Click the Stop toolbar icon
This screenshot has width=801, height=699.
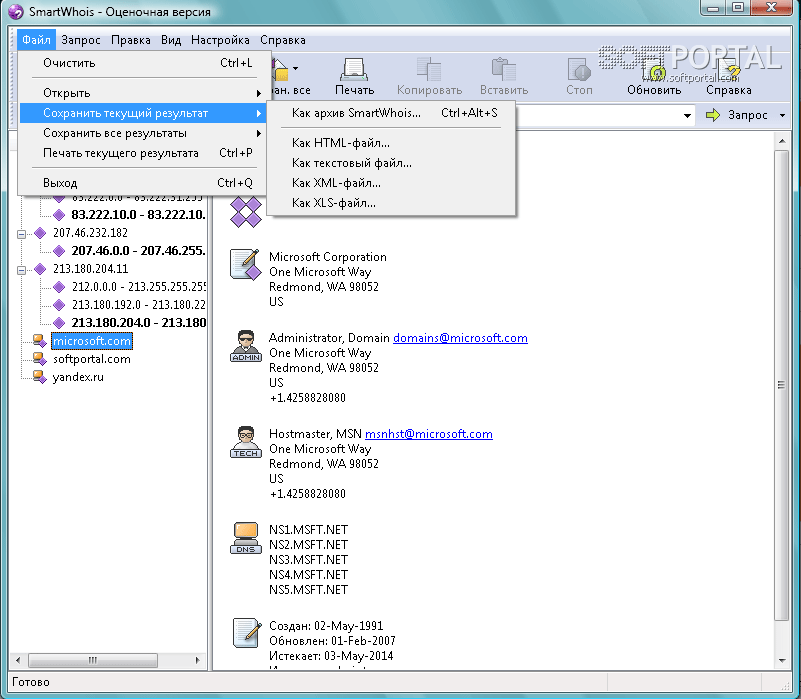click(x=579, y=69)
